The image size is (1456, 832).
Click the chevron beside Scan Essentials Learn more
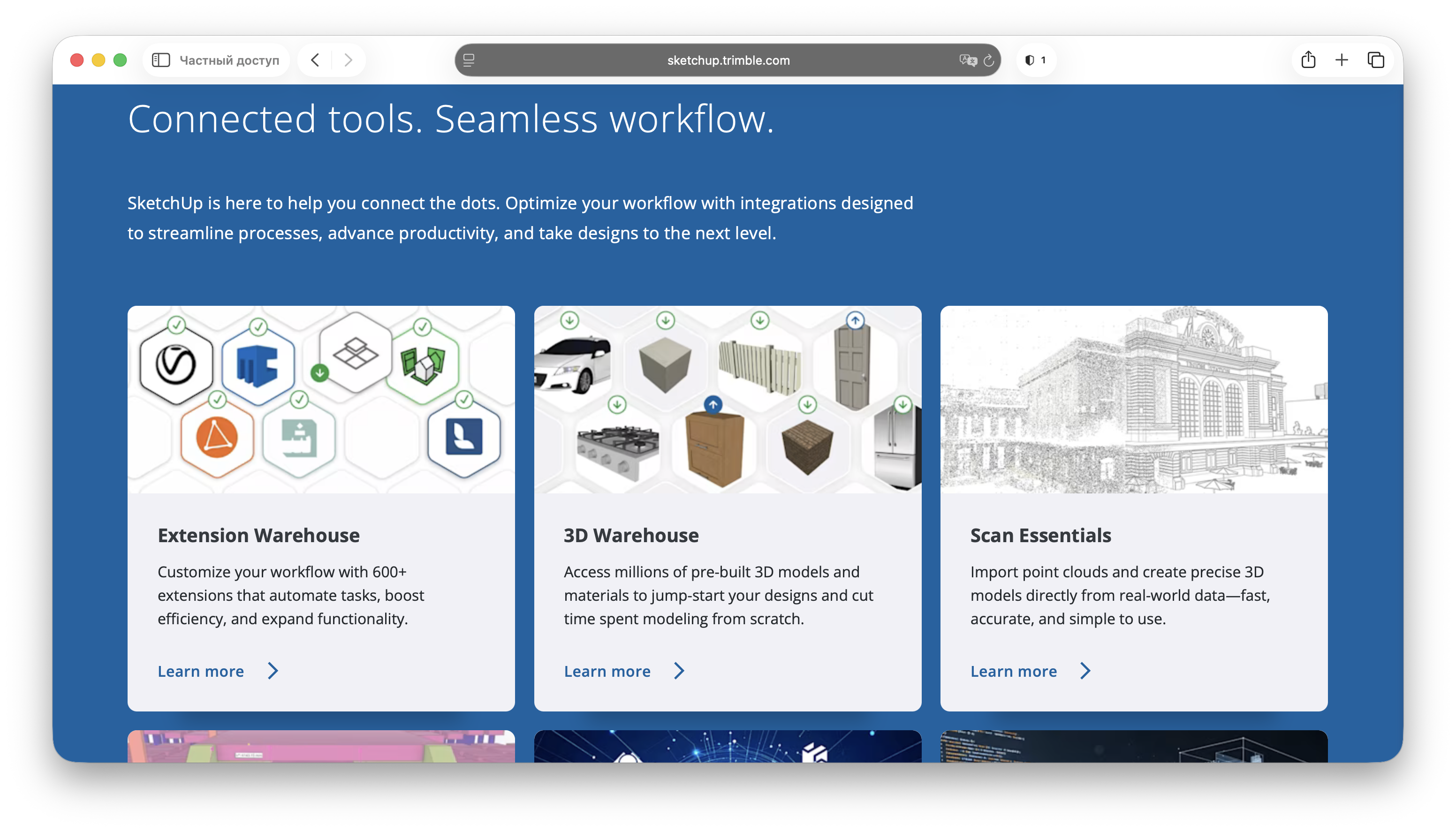point(1085,671)
